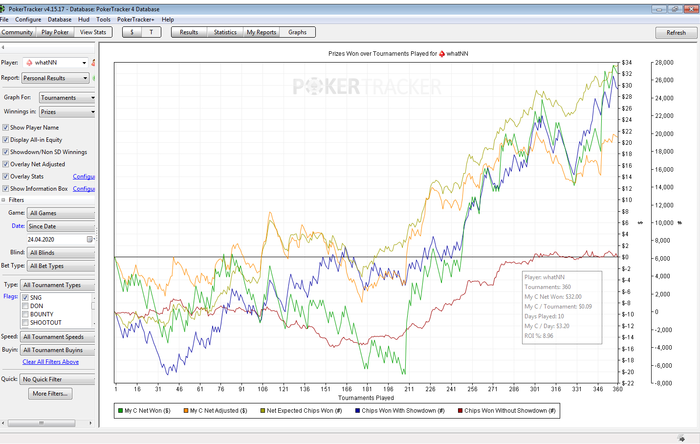This screenshot has width=700, height=444.
Task: Click the Refresh button
Action: [676, 33]
